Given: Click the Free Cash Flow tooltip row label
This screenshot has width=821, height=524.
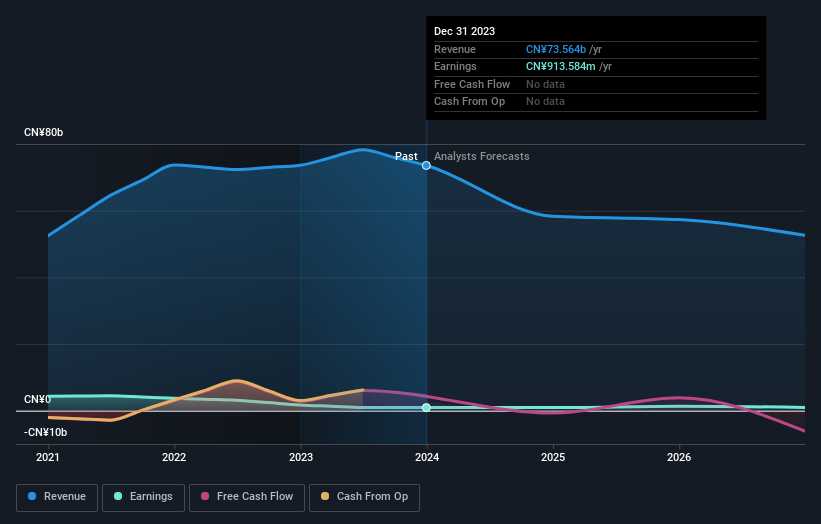Looking at the screenshot, I should (x=472, y=84).
